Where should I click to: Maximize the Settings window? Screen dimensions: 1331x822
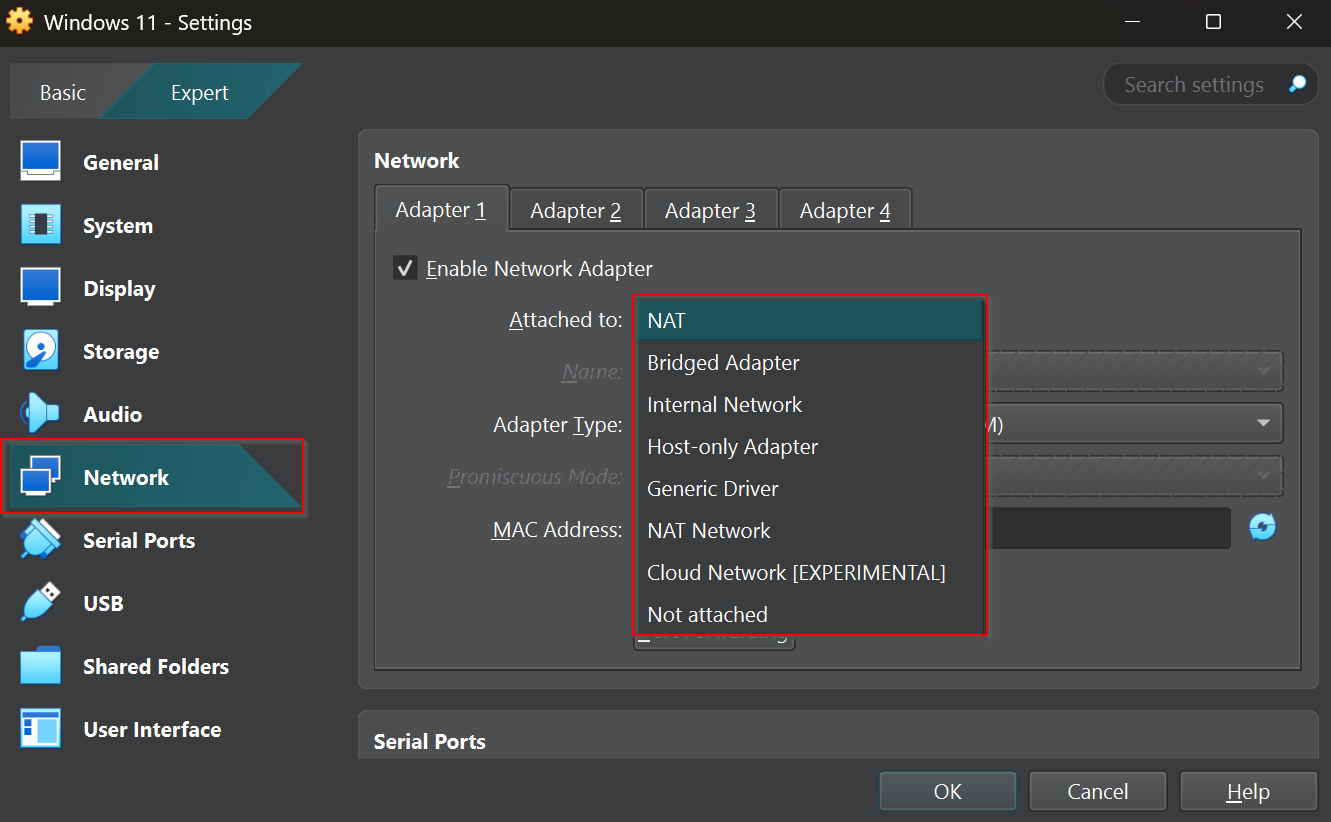pyautogui.click(x=1213, y=21)
